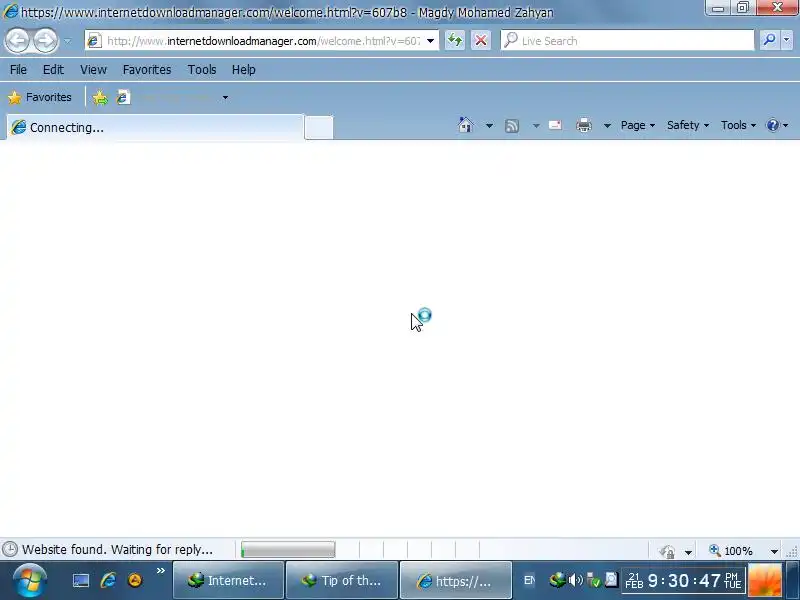This screenshot has width=800, height=600.
Task: Expand the feeds dropdown arrow
Action: (536, 126)
